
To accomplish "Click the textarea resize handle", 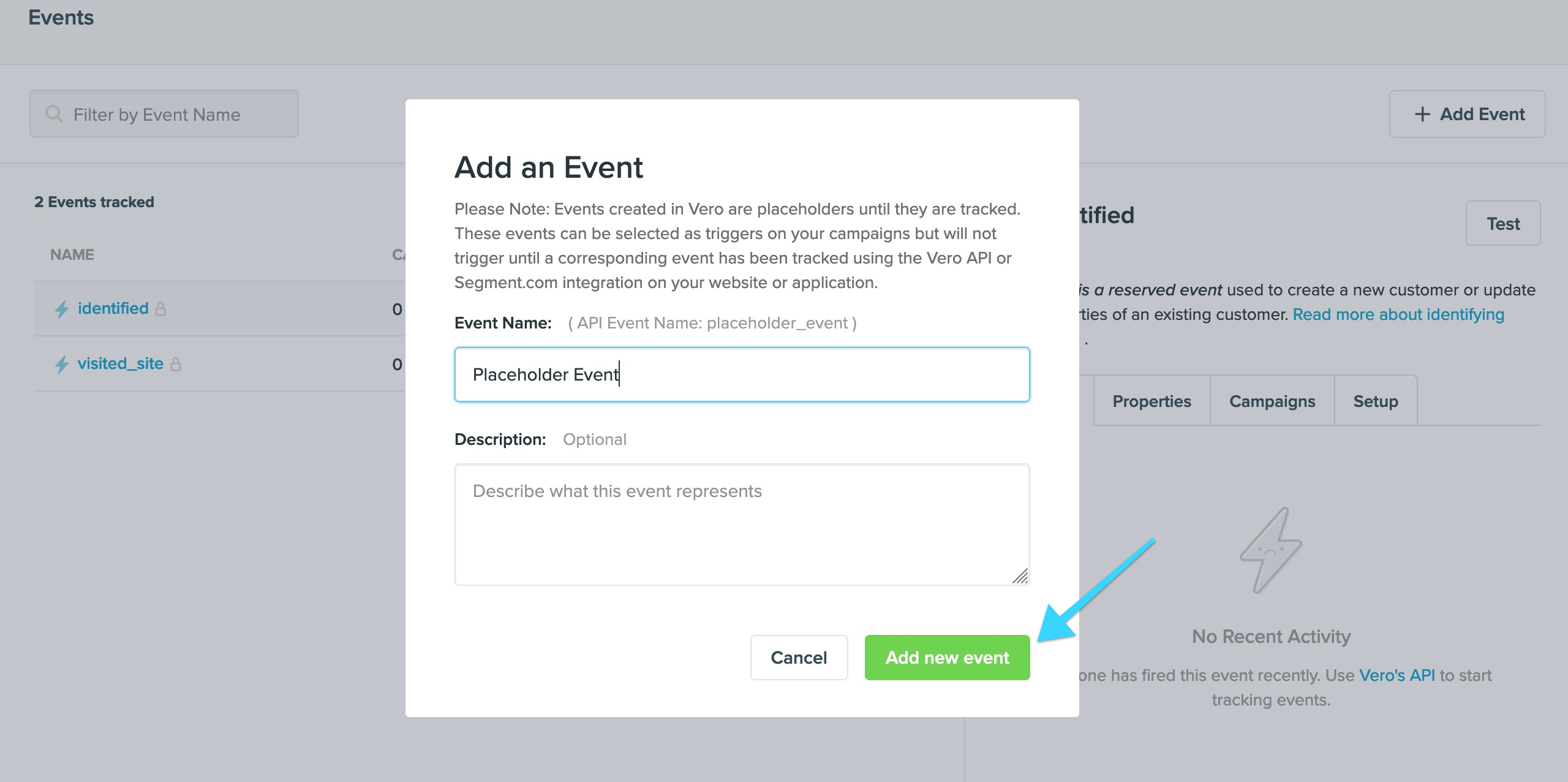I will point(1020,575).
